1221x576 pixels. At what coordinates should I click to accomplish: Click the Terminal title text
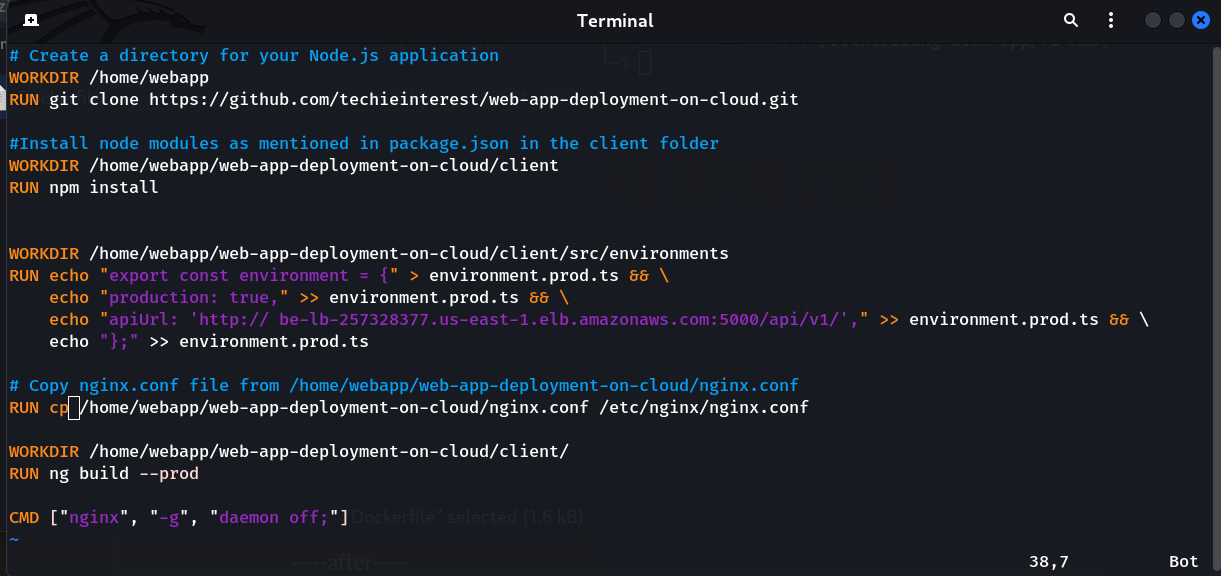point(615,20)
